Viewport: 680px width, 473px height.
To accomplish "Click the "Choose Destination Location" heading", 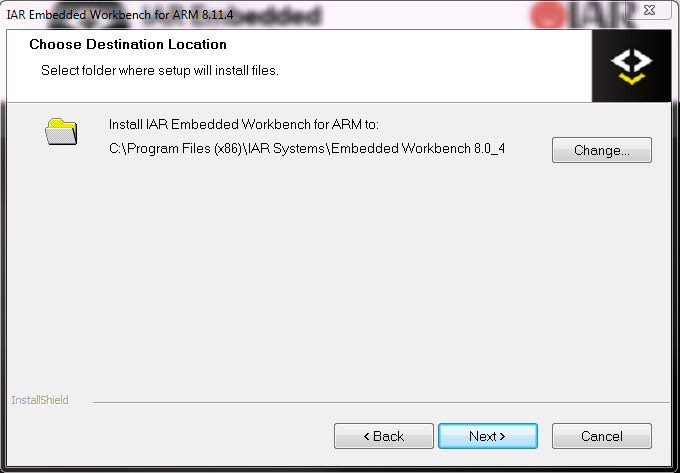I will tap(128, 45).
